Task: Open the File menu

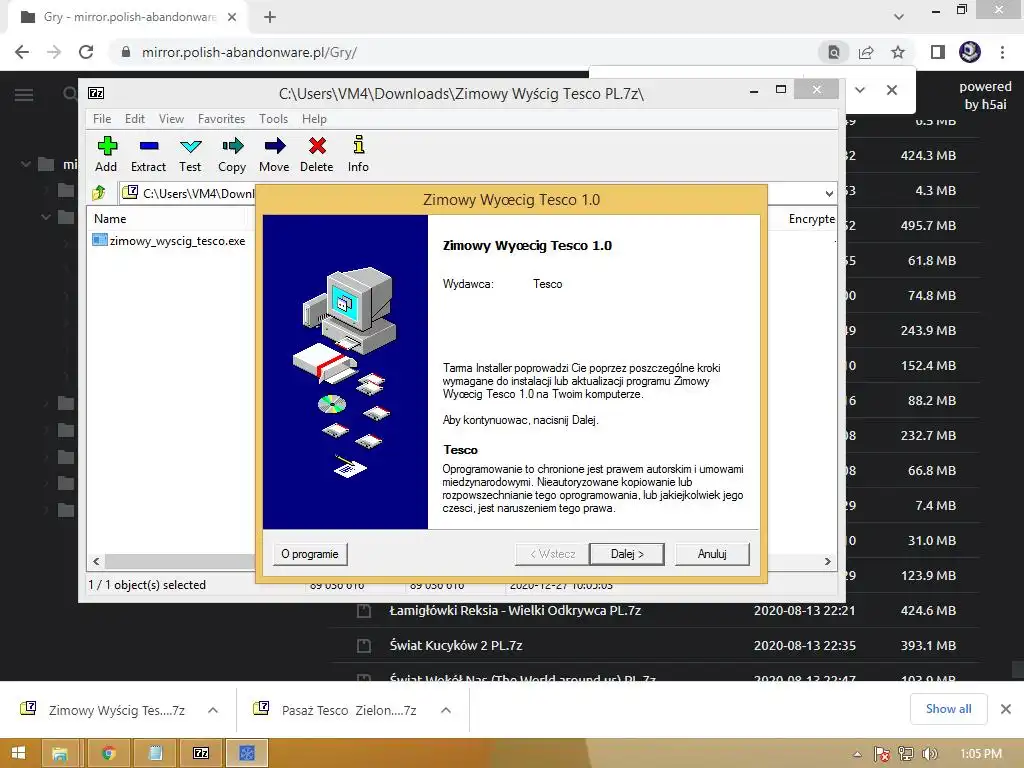Action: [x=102, y=119]
